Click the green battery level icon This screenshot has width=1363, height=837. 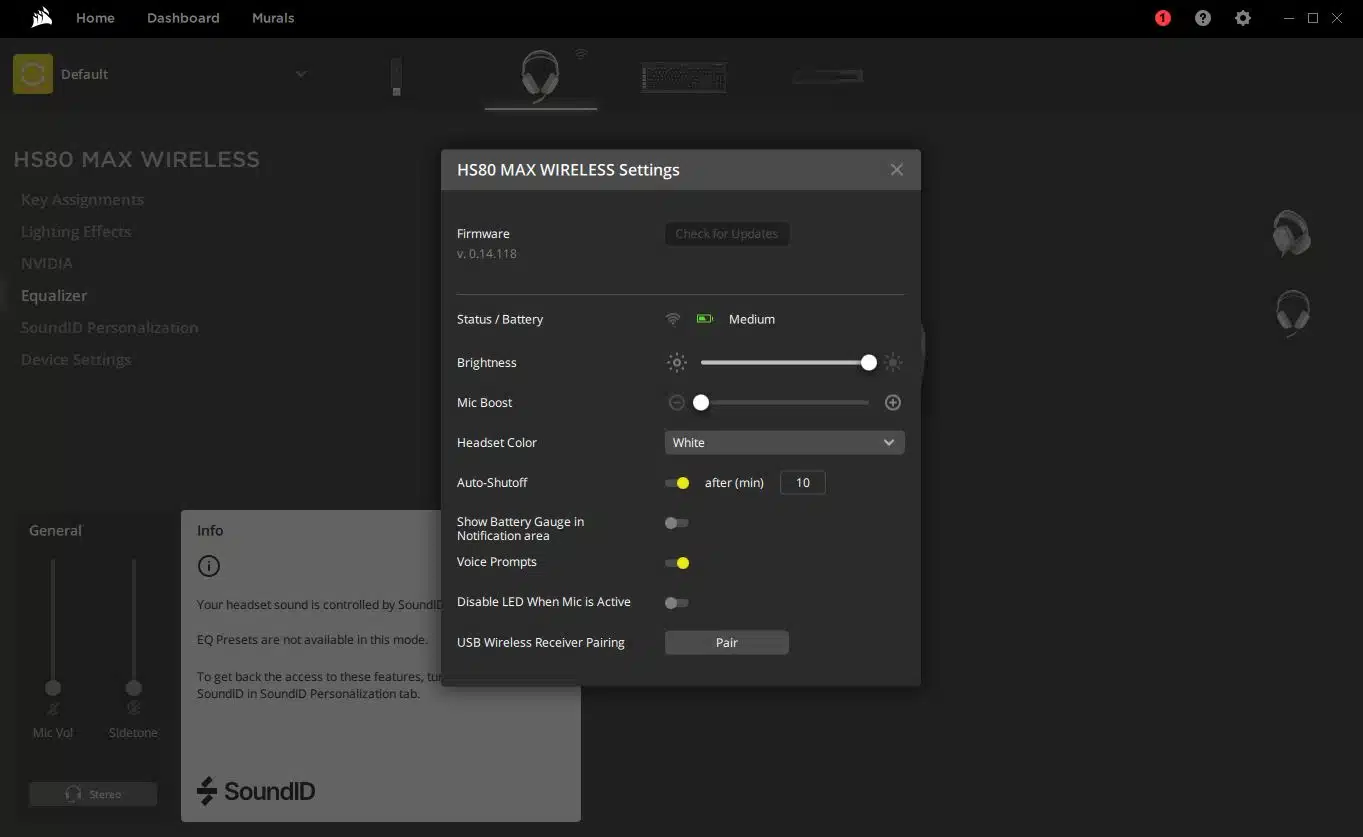(705, 319)
